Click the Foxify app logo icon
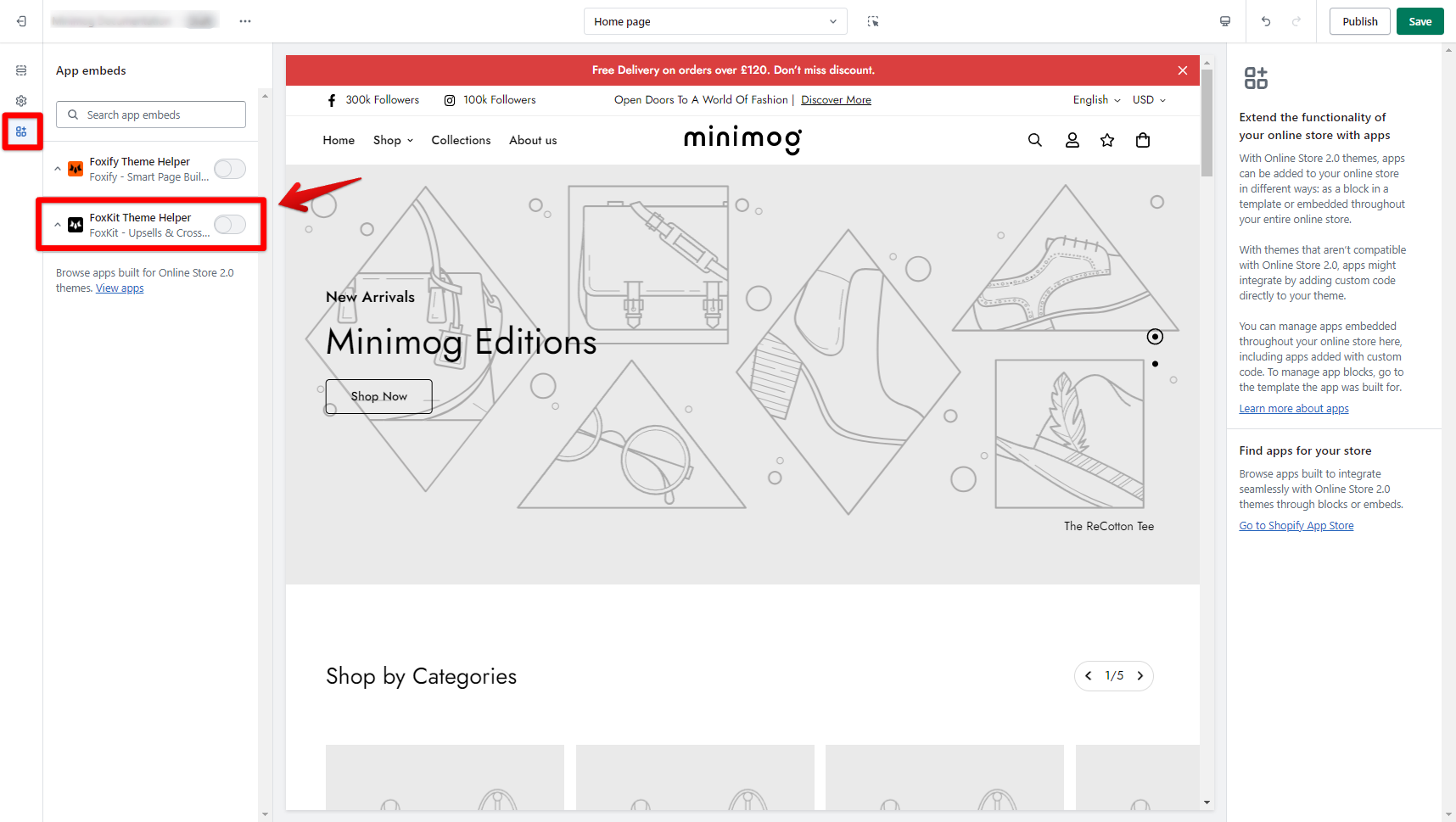The image size is (1456, 822). [x=76, y=169]
